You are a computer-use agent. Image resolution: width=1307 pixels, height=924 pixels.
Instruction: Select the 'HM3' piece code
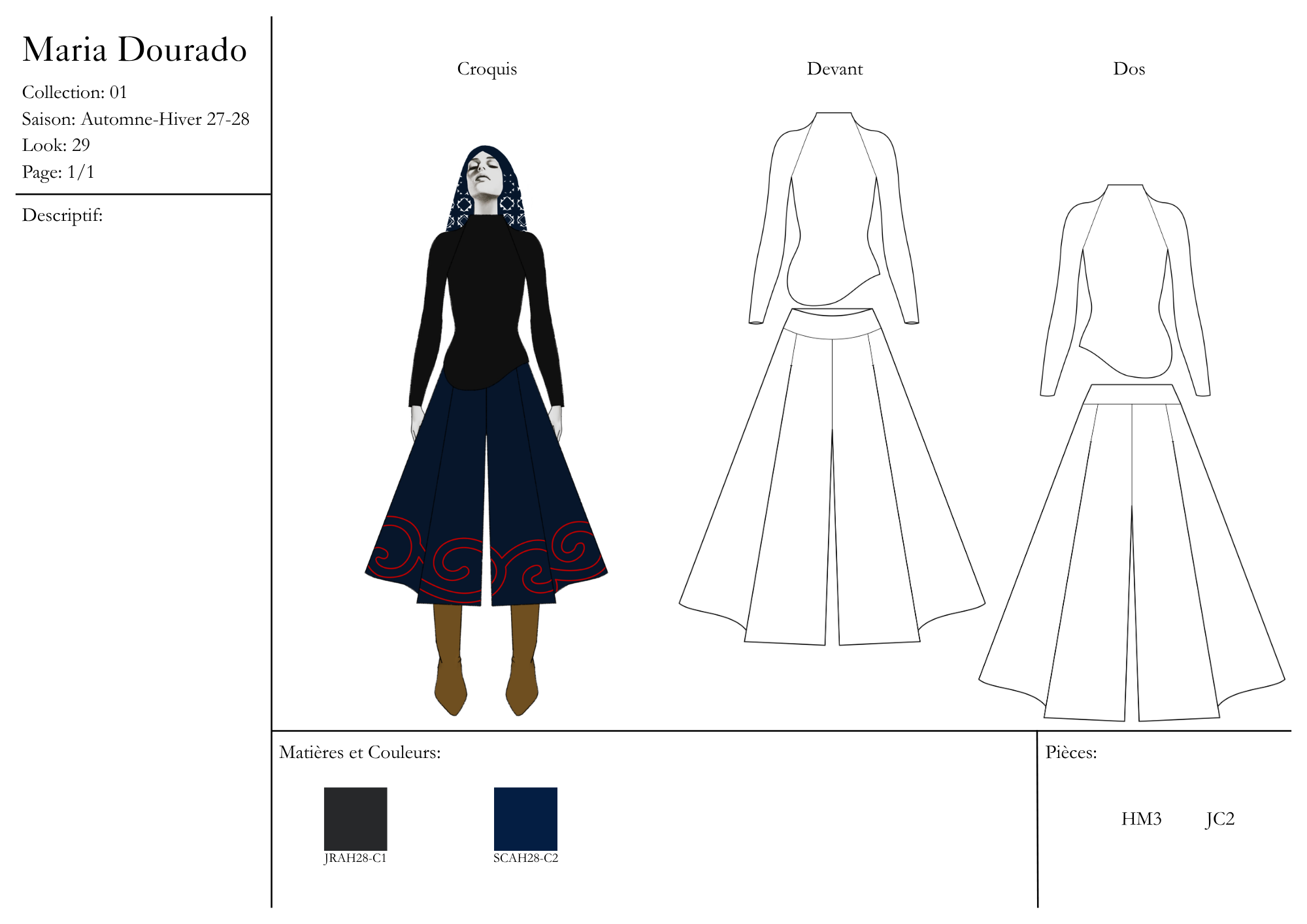pos(1142,819)
